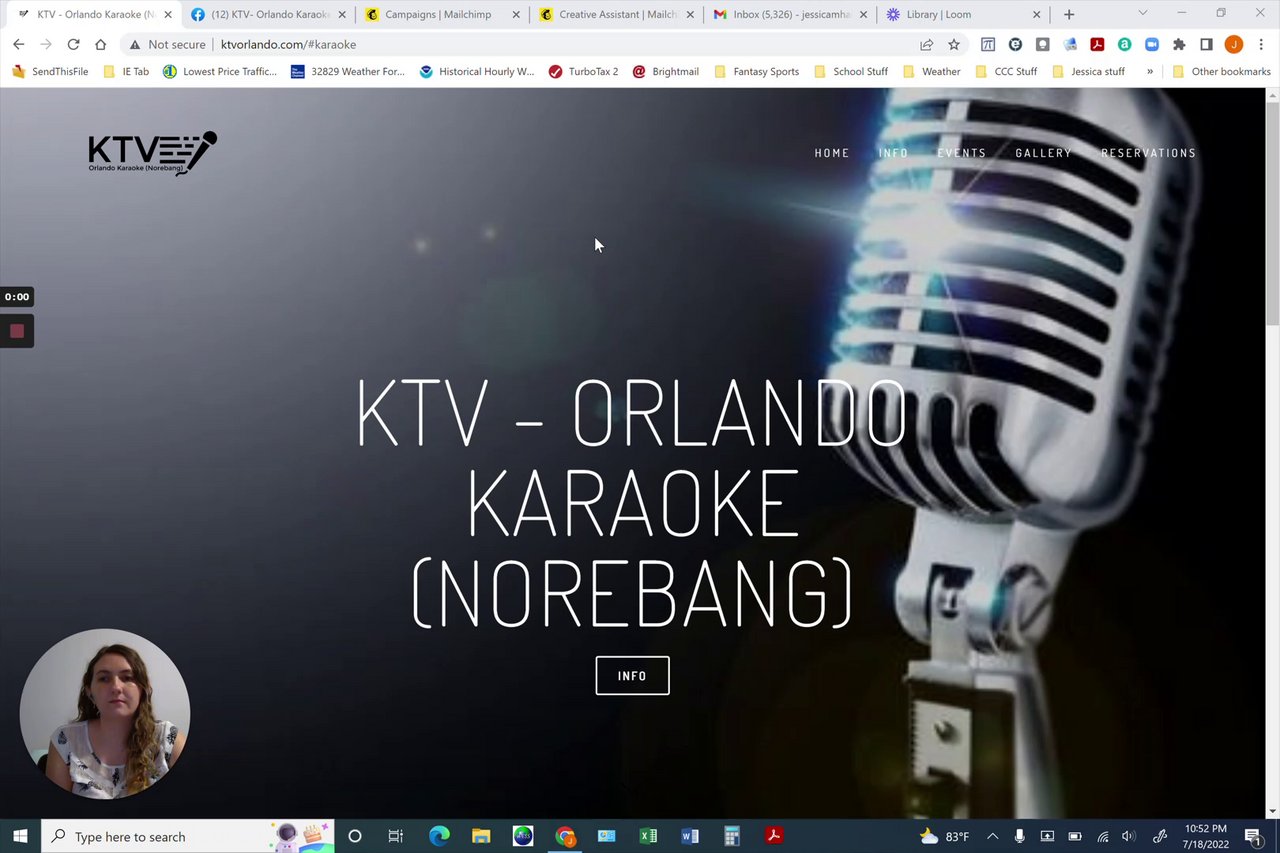Open the orange J profile avatar
Viewport: 1280px width, 853px height.
tap(1233, 44)
